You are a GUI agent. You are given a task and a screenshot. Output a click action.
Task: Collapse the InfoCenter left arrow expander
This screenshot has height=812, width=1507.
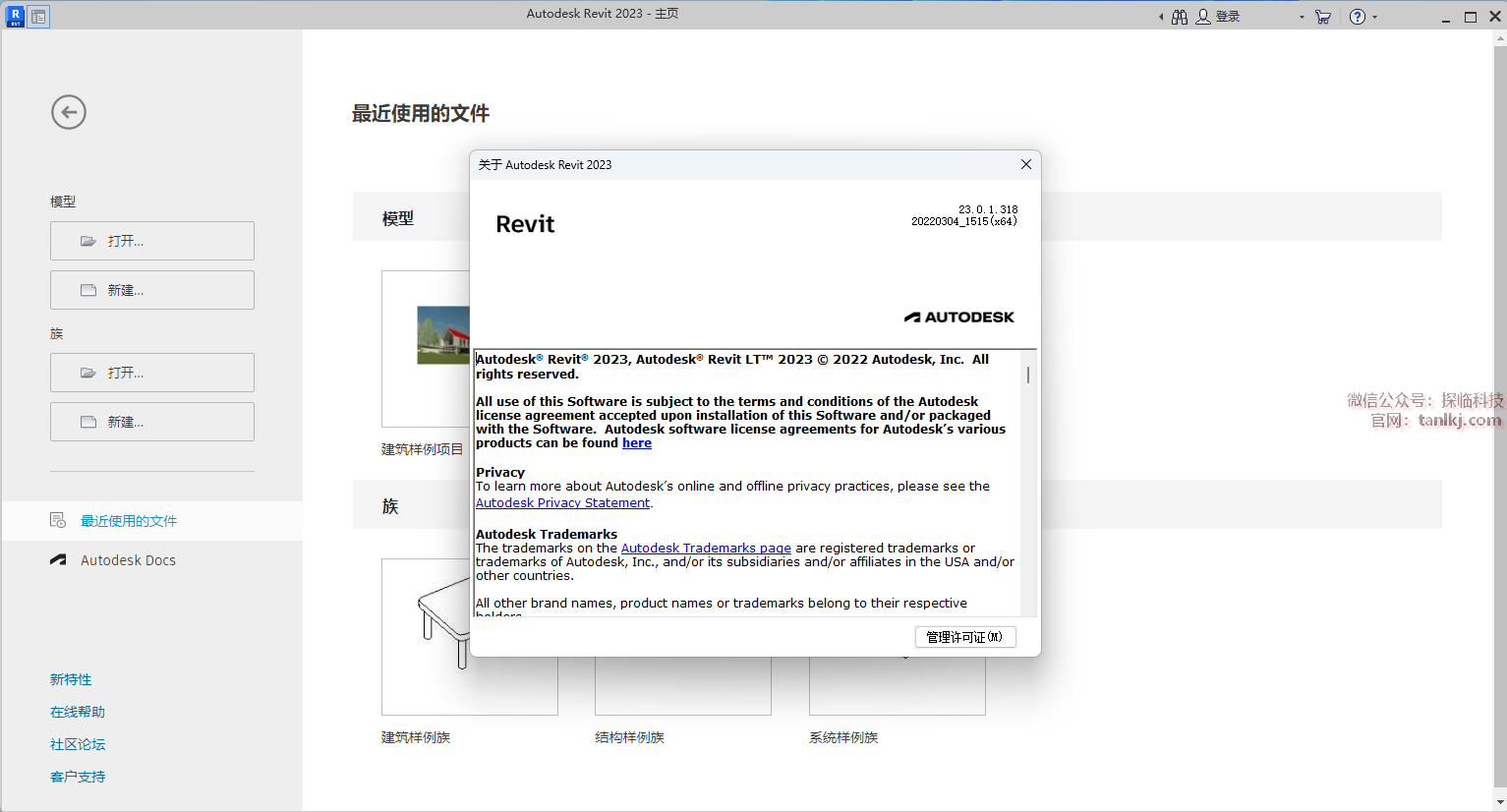[x=1161, y=17]
